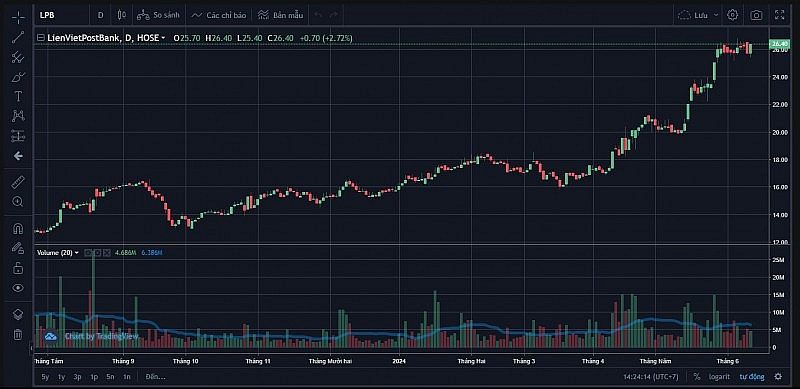Toggle lock all drawing tools
Screen dimensions: 800x389
click(18, 268)
